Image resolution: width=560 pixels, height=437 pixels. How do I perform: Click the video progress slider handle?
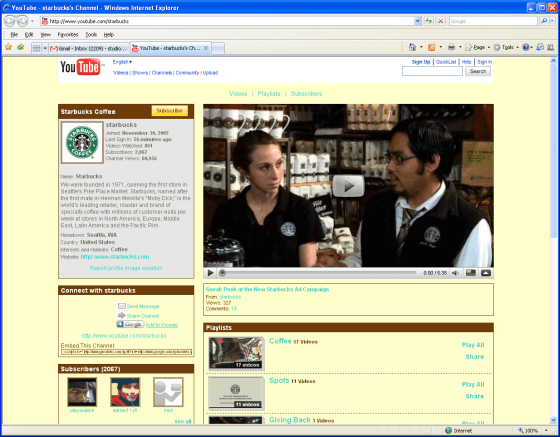pyautogui.click(x=222, y=273)
